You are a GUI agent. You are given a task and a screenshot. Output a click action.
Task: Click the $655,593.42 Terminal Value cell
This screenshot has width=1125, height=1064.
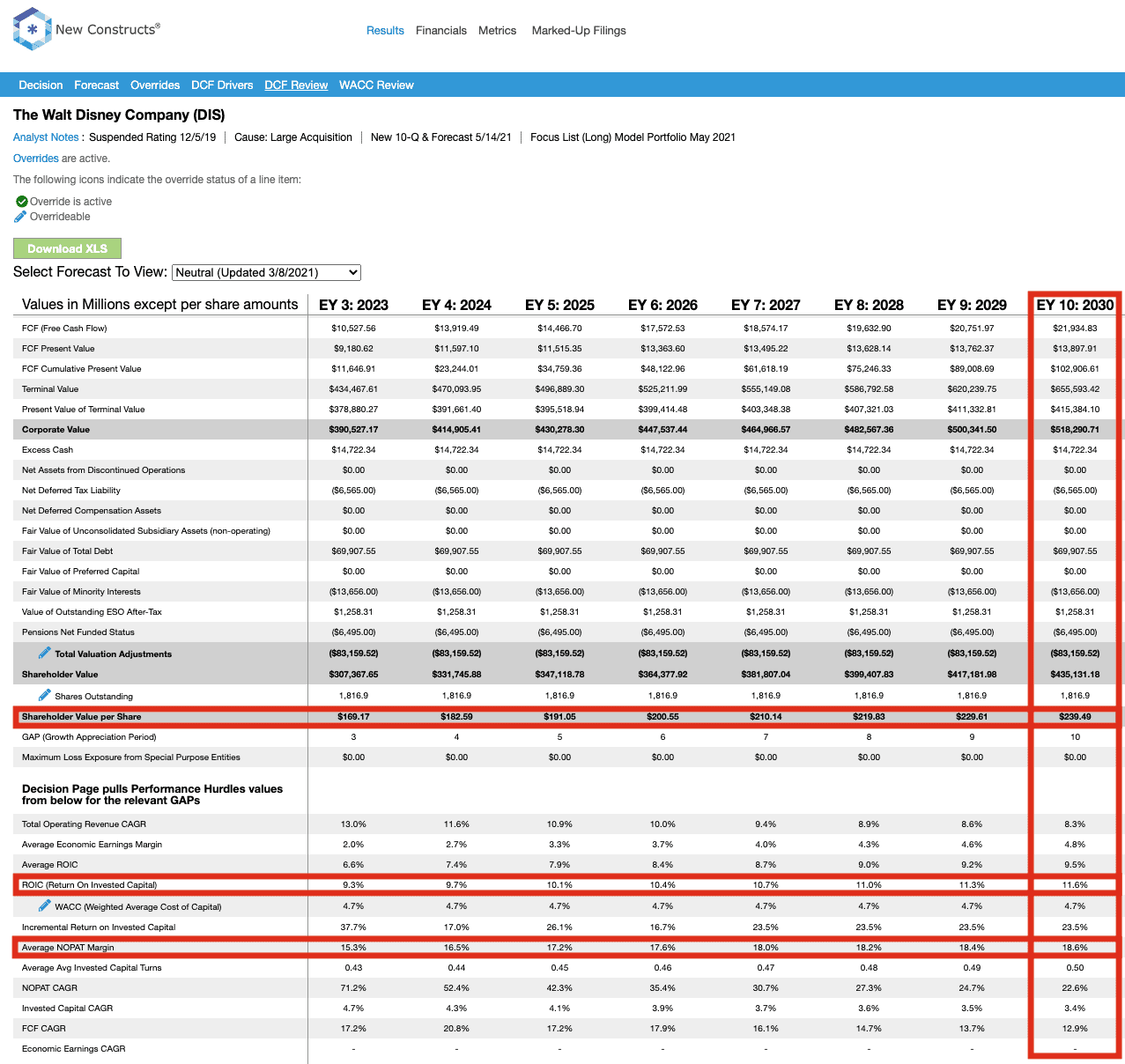tap(1075, 389)
